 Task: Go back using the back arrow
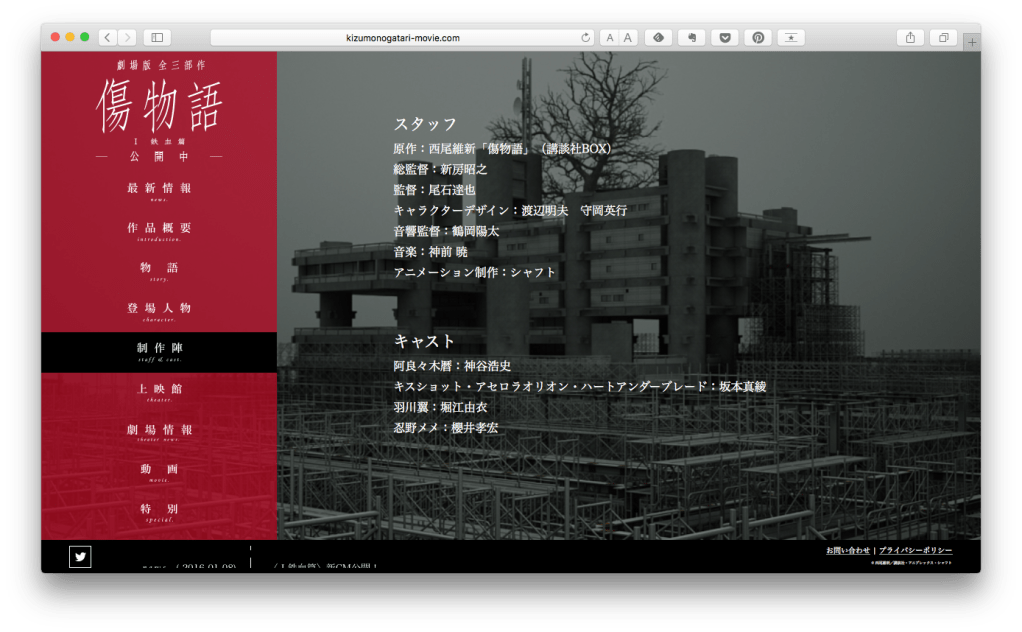(107, 37)
